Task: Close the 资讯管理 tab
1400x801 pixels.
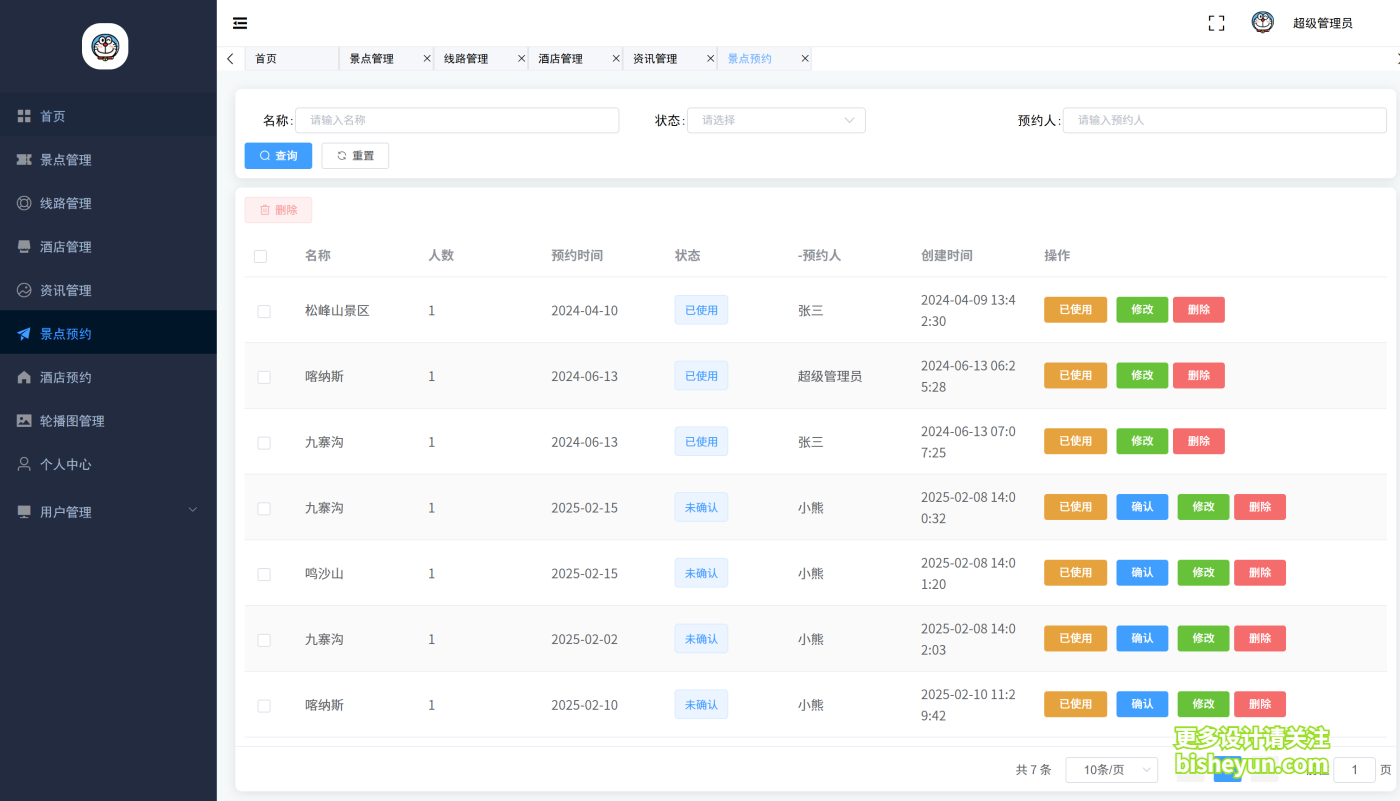Action: [x=711, y=59]
